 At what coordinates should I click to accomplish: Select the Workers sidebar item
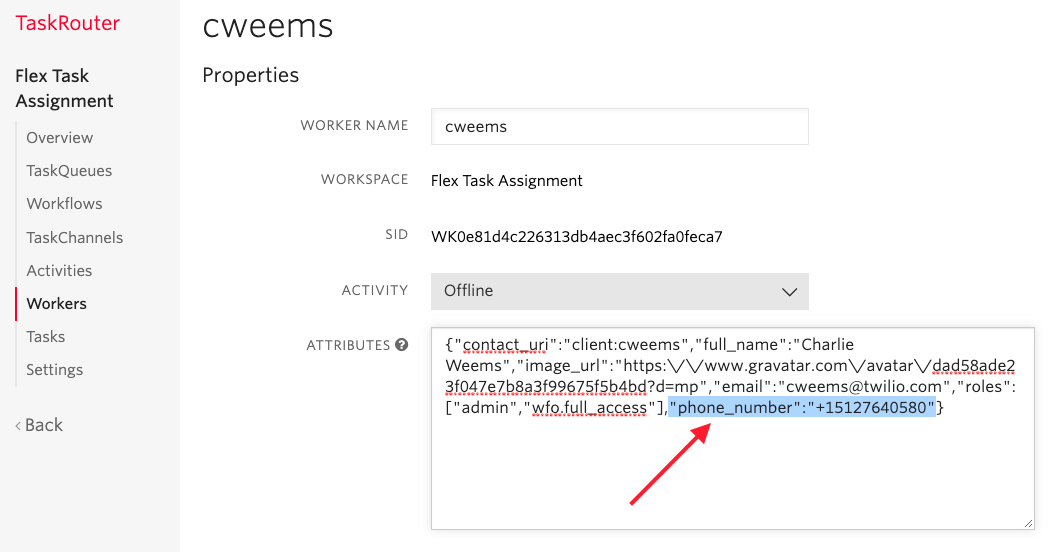[56, 304]
